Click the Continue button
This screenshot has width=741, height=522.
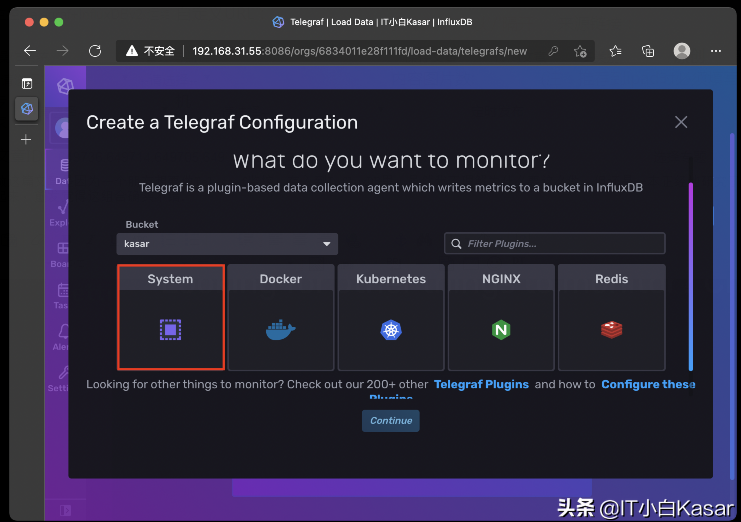tap(391, 420)
